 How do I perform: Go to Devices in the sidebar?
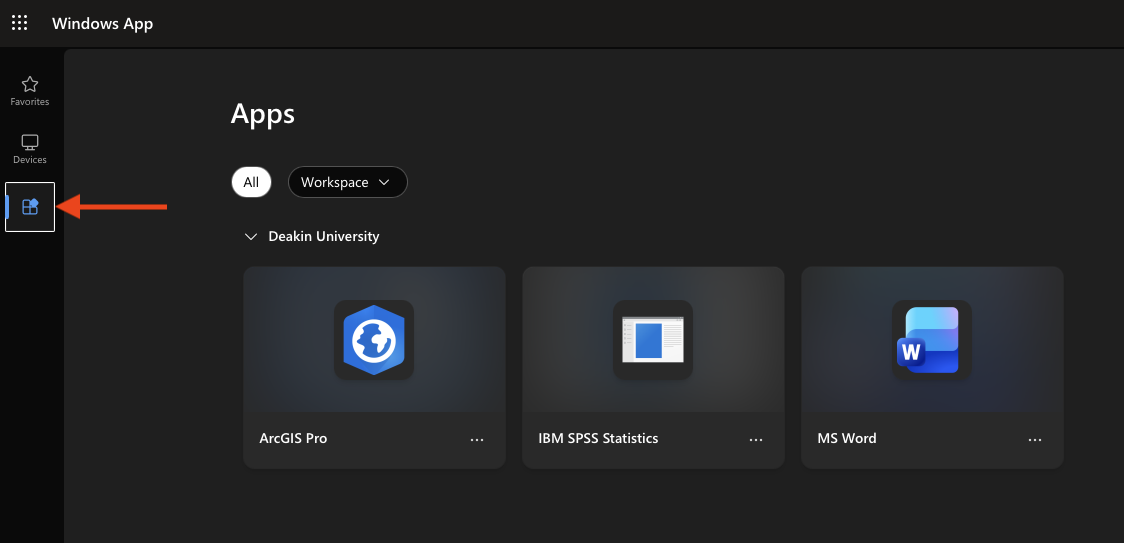coord(30,148)
